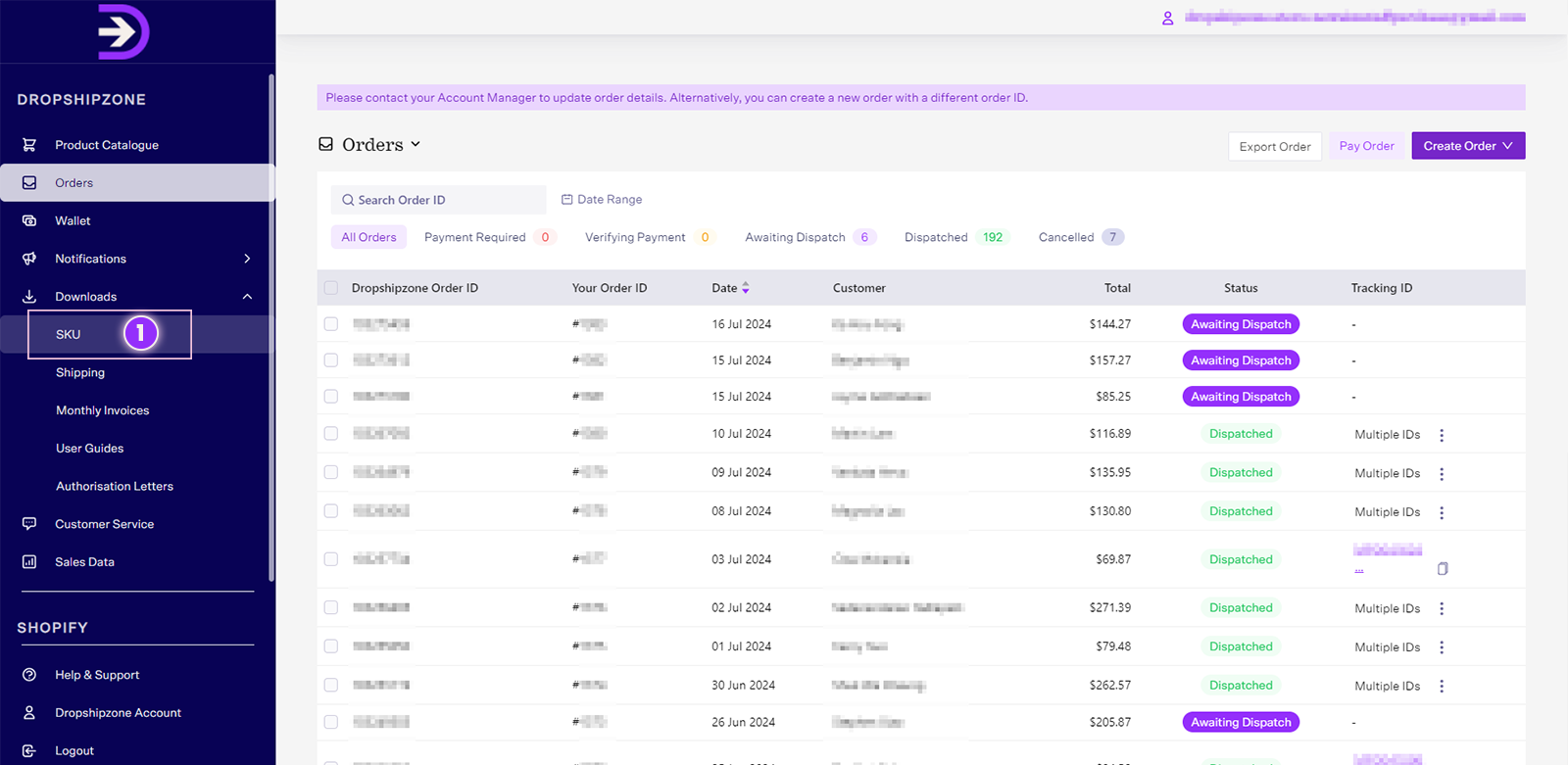Screen dimensions: 1568x765
Task: Click the Search Order ID field
Action: pos(439,200)
